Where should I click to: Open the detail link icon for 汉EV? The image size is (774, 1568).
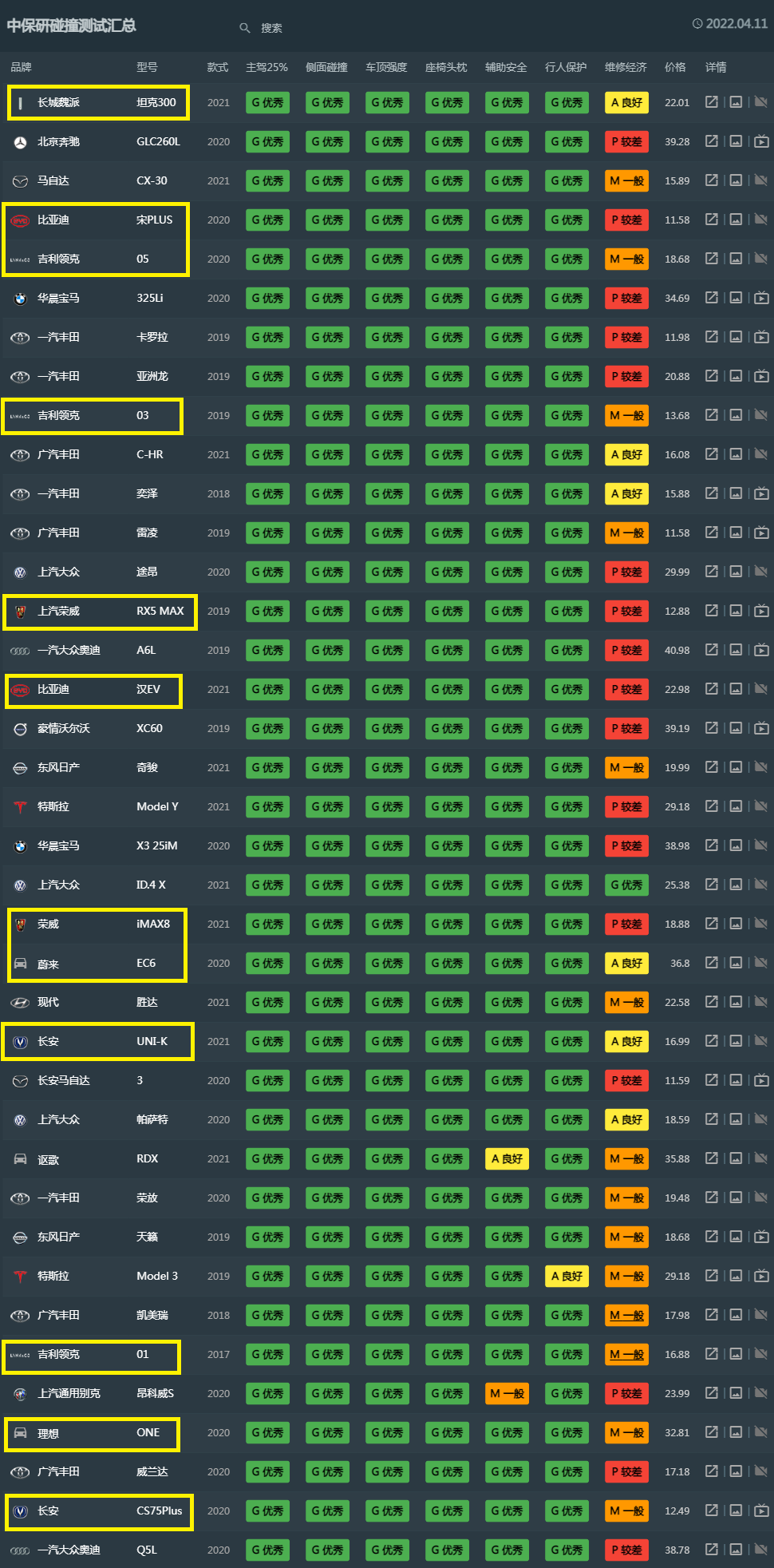click(x=711, y=689)
